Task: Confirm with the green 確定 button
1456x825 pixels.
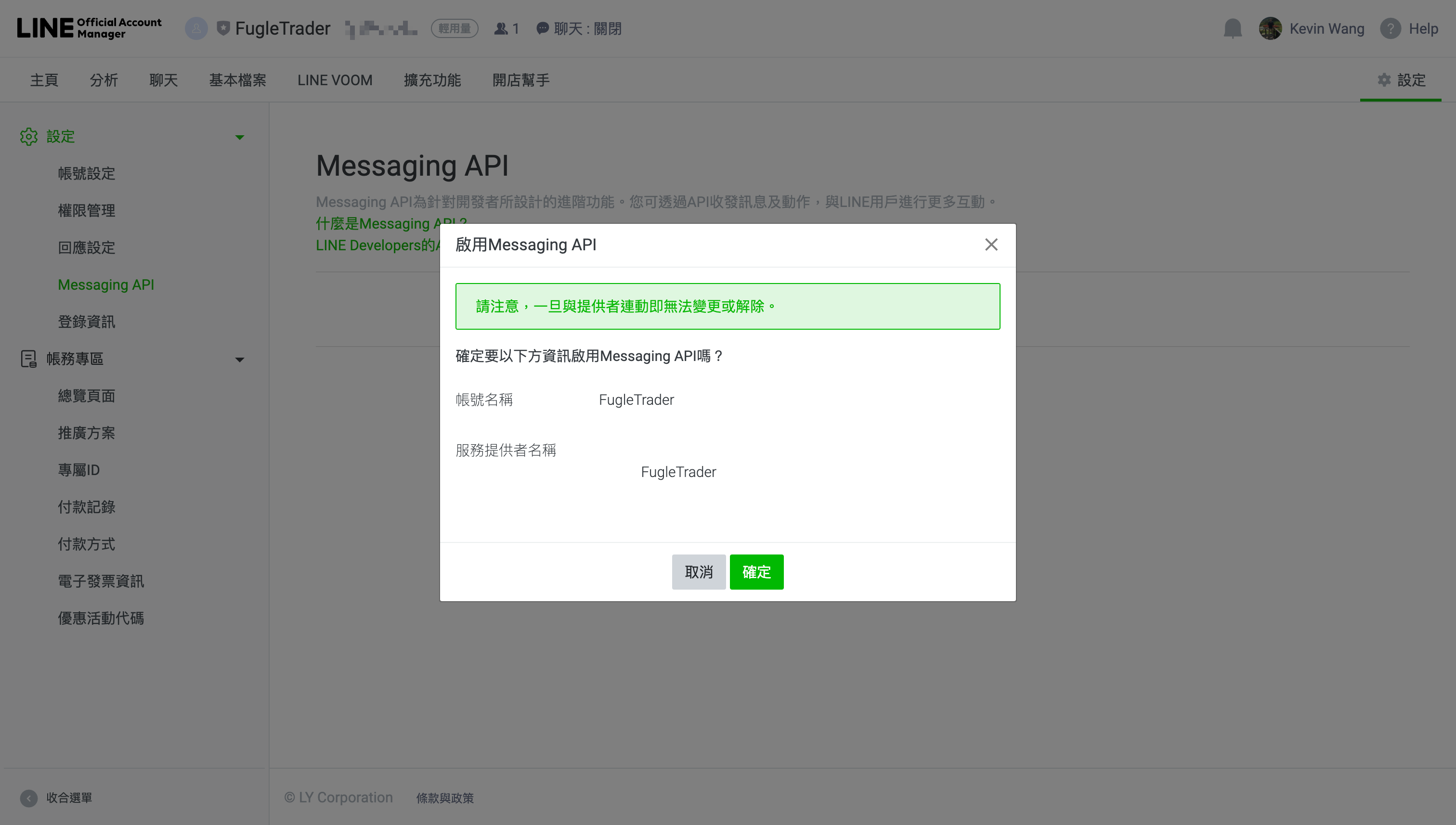Action: pyautogui.click(x=756, y=572)
